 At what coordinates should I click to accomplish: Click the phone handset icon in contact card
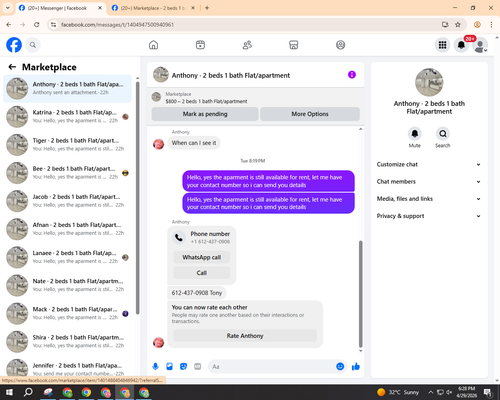pos(179,237)
